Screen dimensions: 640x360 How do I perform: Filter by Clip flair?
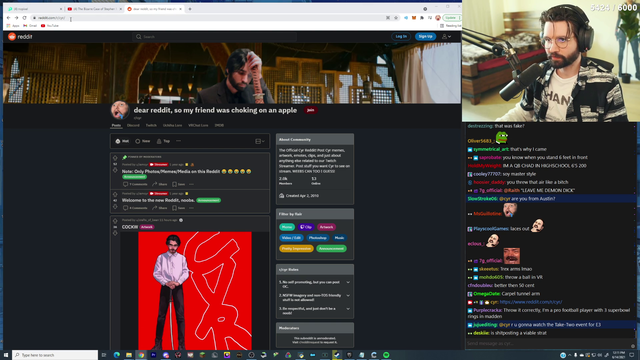306,227
